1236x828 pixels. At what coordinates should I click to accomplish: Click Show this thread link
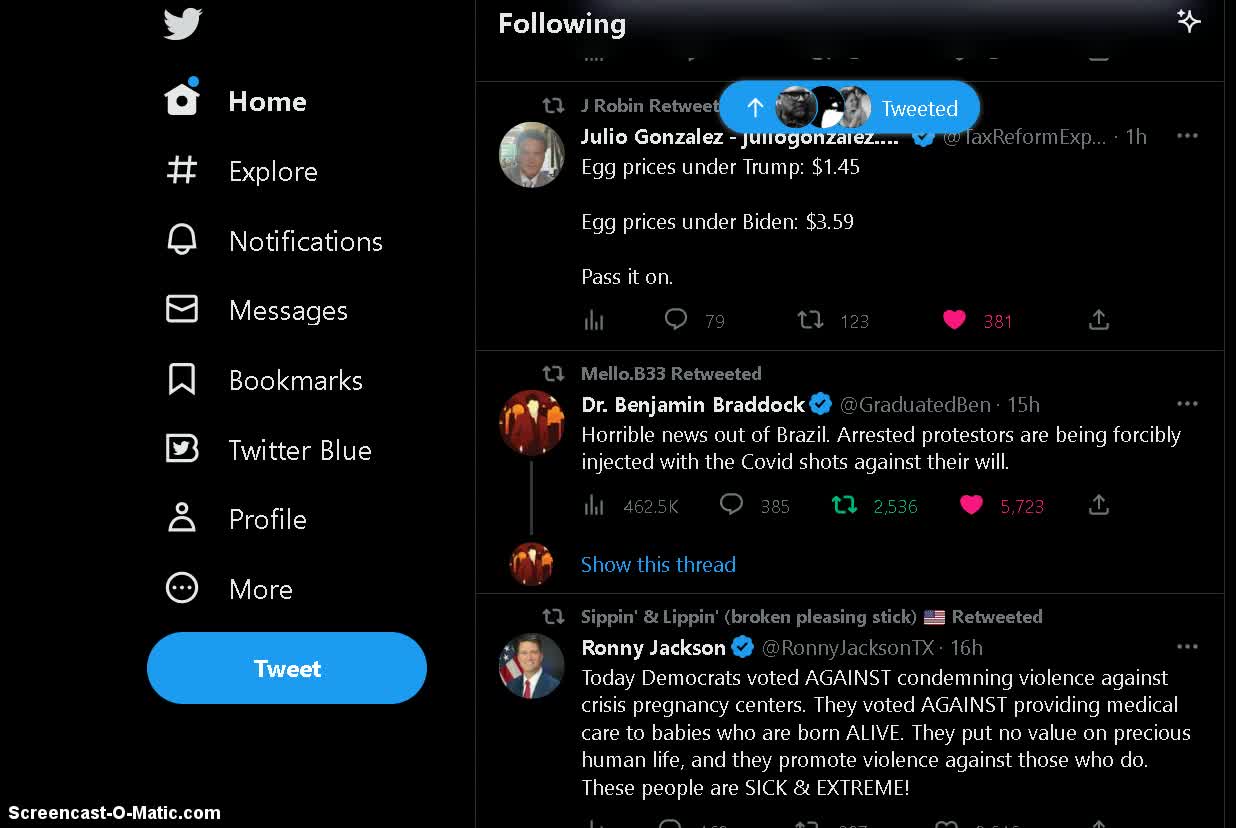[658, 564]
